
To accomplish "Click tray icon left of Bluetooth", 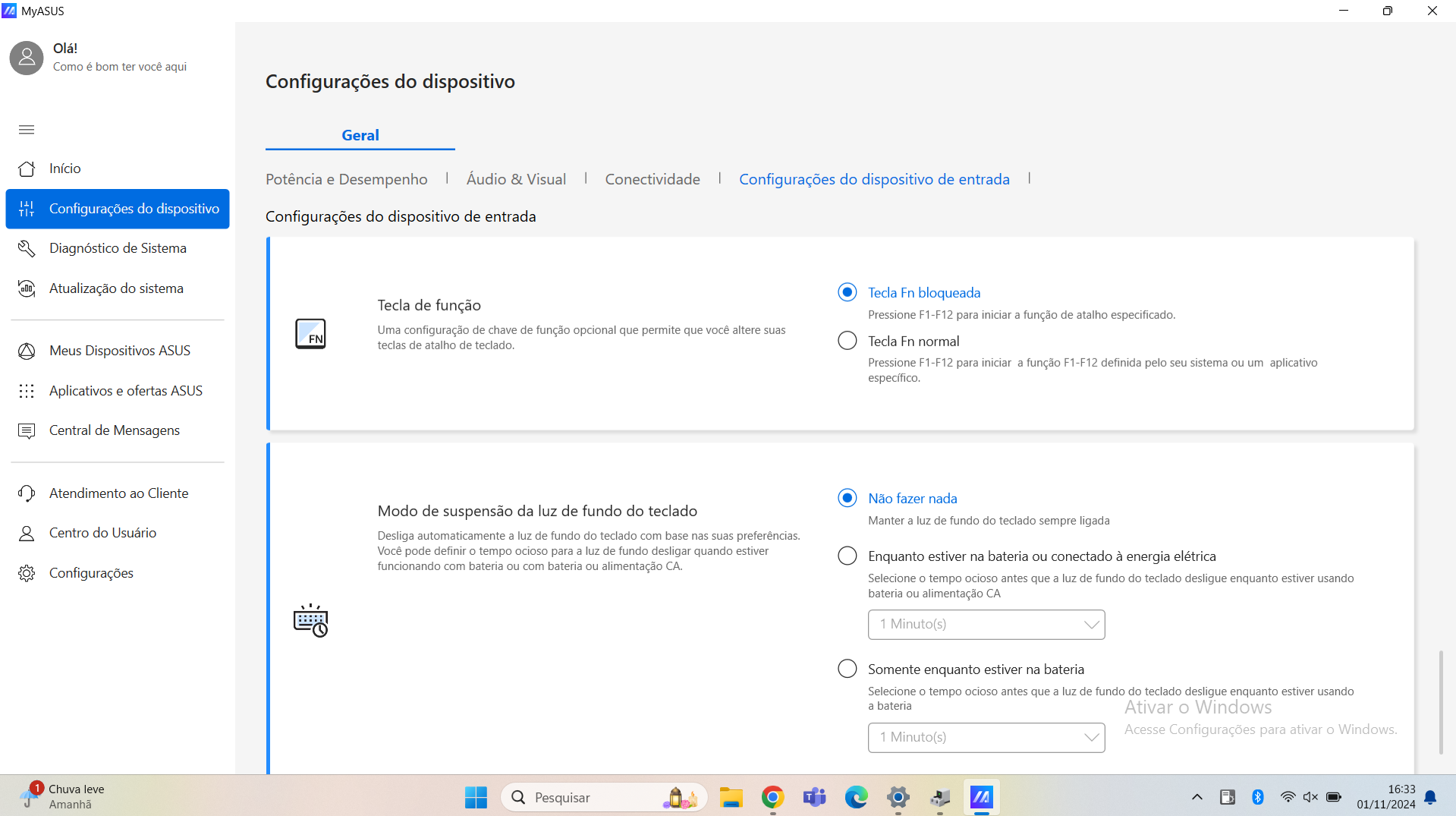I will 1228,797.
